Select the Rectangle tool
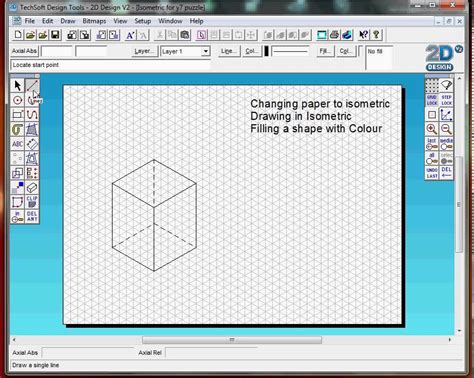The height and width of the screenshot is (378, 474). pyautogui.click(x=17, y=115)
